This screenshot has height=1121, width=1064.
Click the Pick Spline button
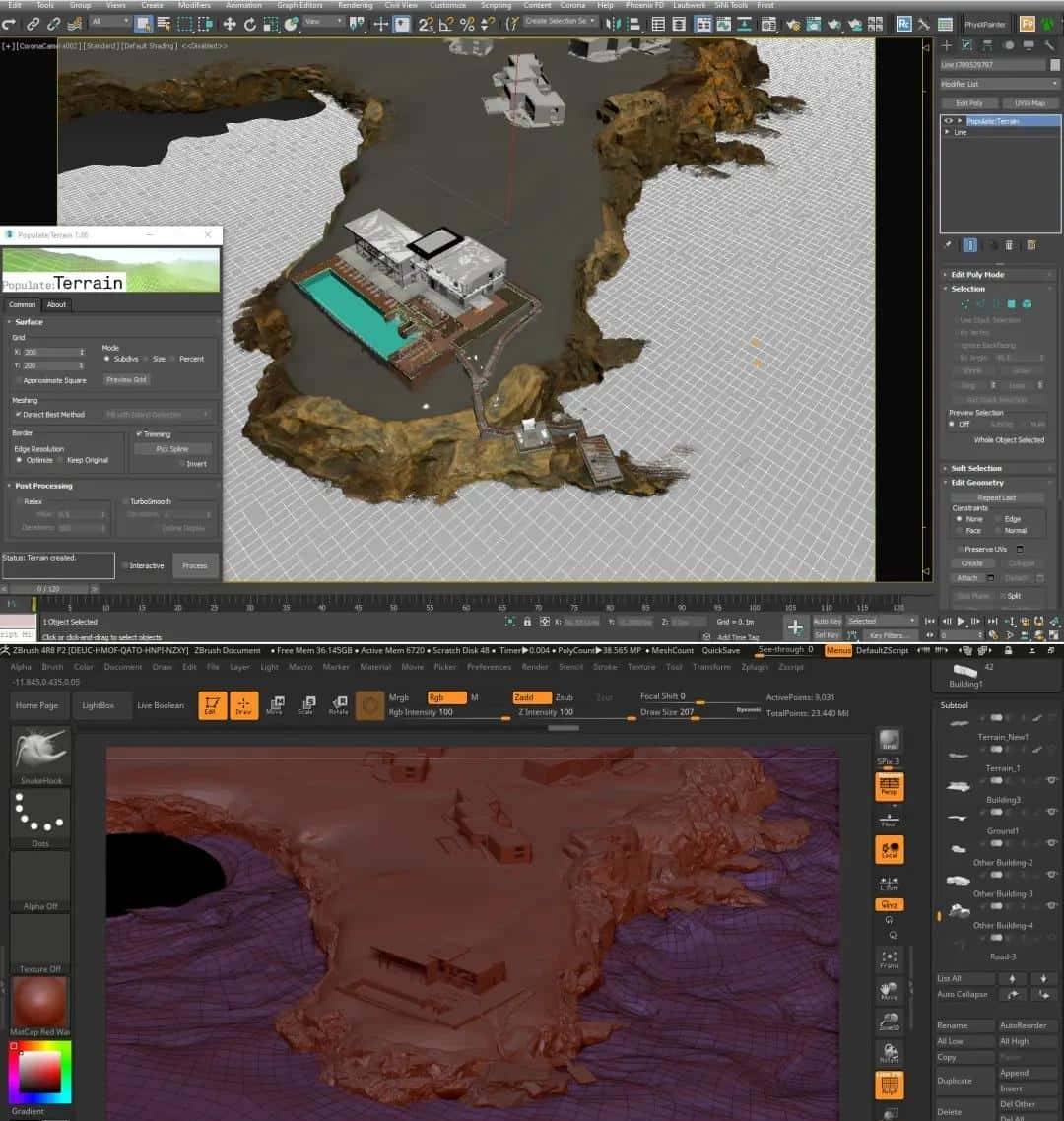click(x=172, y=448)
